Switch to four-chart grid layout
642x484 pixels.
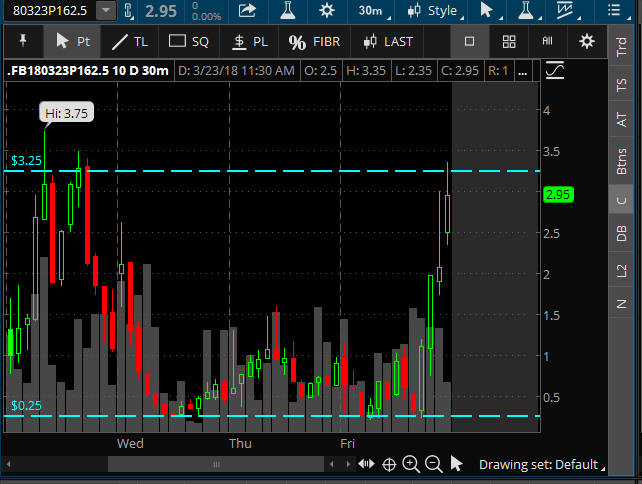(x=509, y=41)
